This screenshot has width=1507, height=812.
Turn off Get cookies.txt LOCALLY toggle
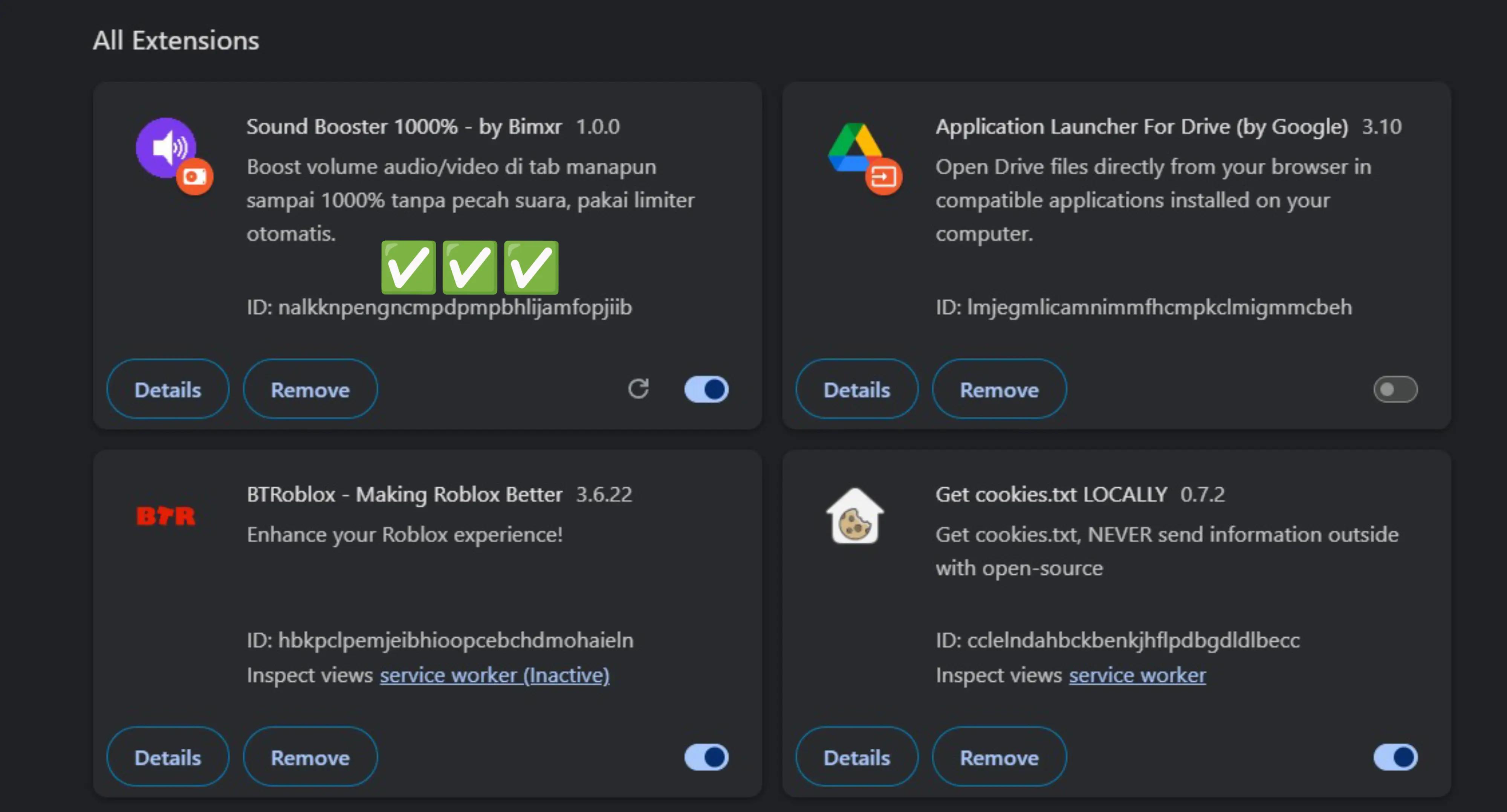pos(1396,758)
